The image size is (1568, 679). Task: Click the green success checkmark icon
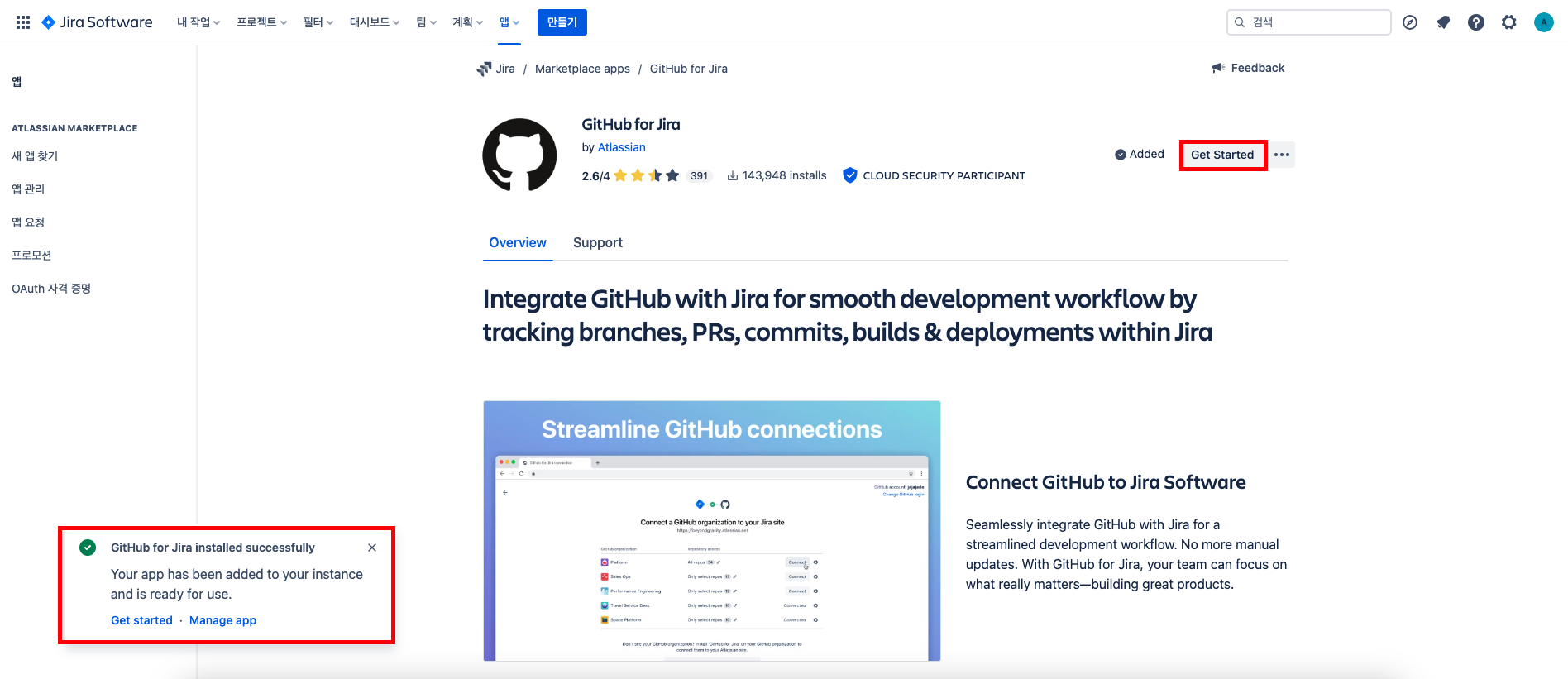pos(88,548)
